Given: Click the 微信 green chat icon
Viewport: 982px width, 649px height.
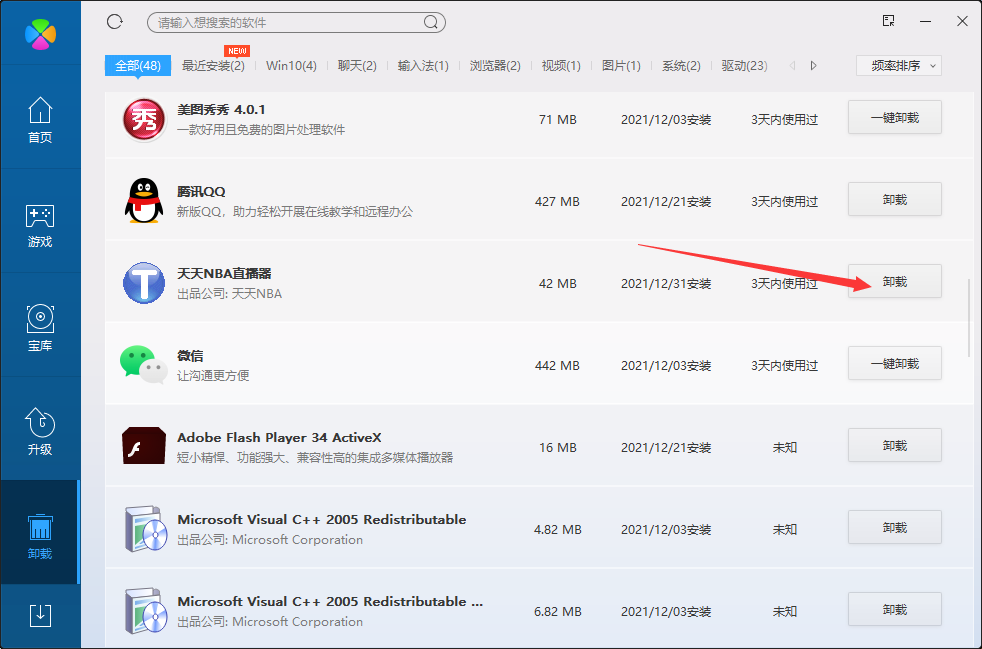Looking at the screenshot, I should [x=143, y=365].
